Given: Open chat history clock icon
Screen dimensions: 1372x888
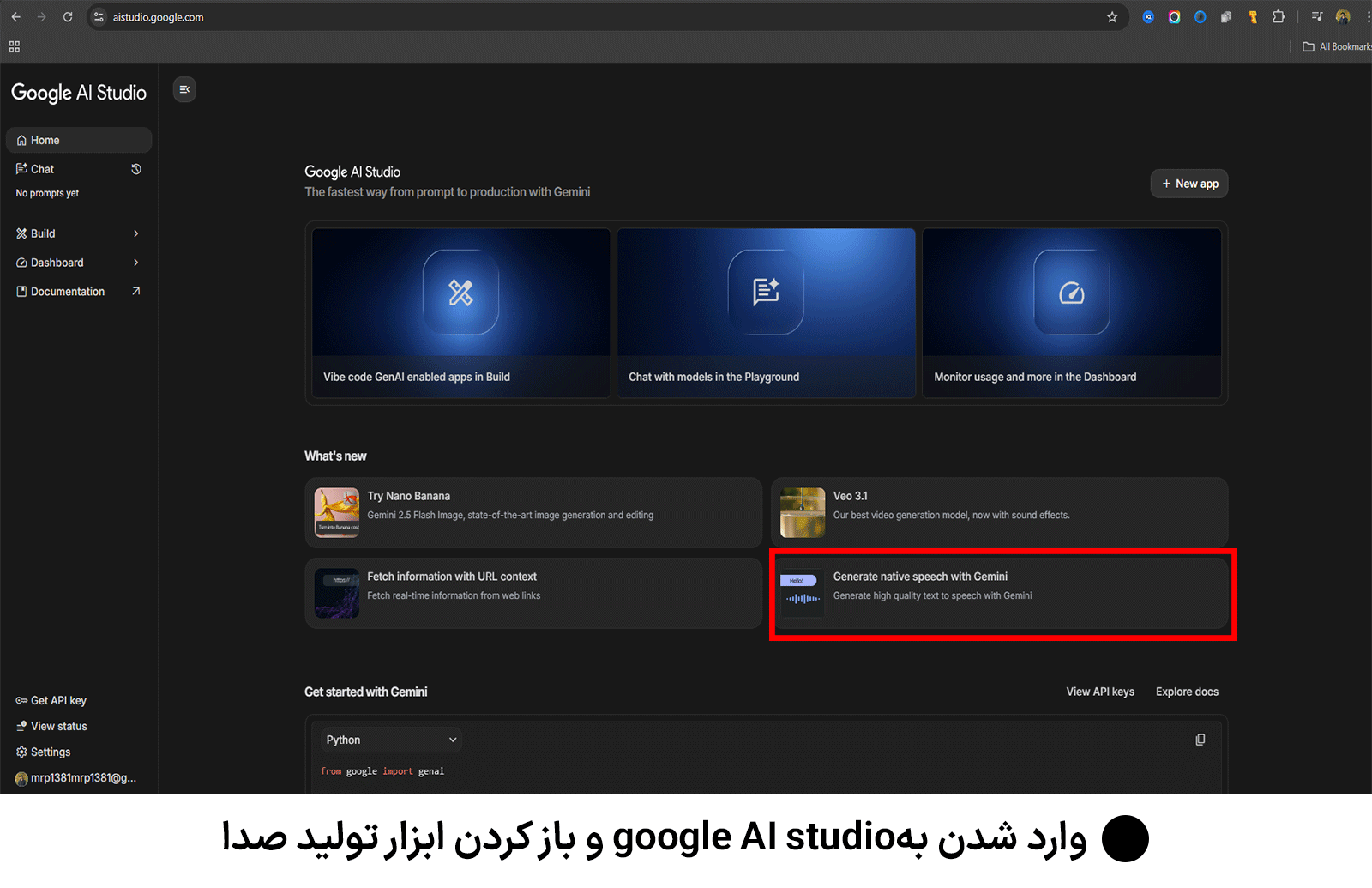Looking at the screenshot, I should [x=136, y=169].
